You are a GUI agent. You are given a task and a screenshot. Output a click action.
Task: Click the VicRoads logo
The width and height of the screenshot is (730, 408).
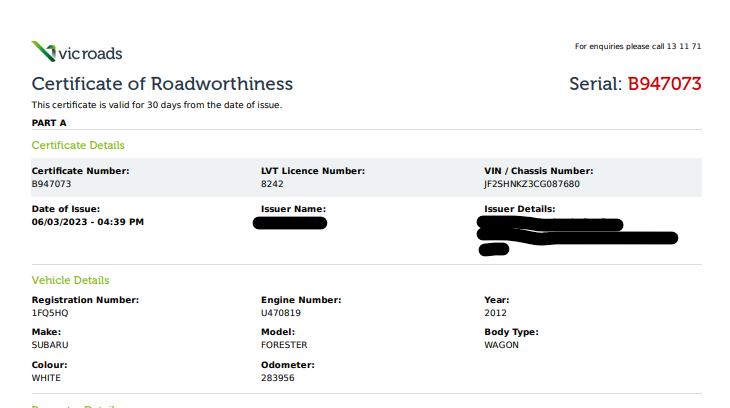click(77, 52)
